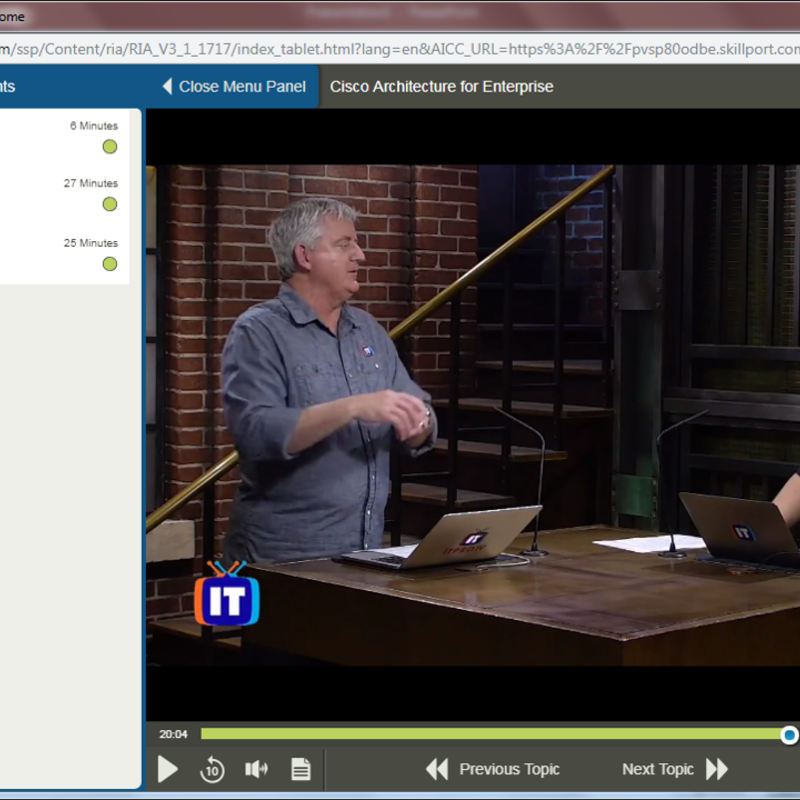Screen dimensions: 800x800
Task: Open the volume control
Action: pyautogui.click(x=256, y=769)
